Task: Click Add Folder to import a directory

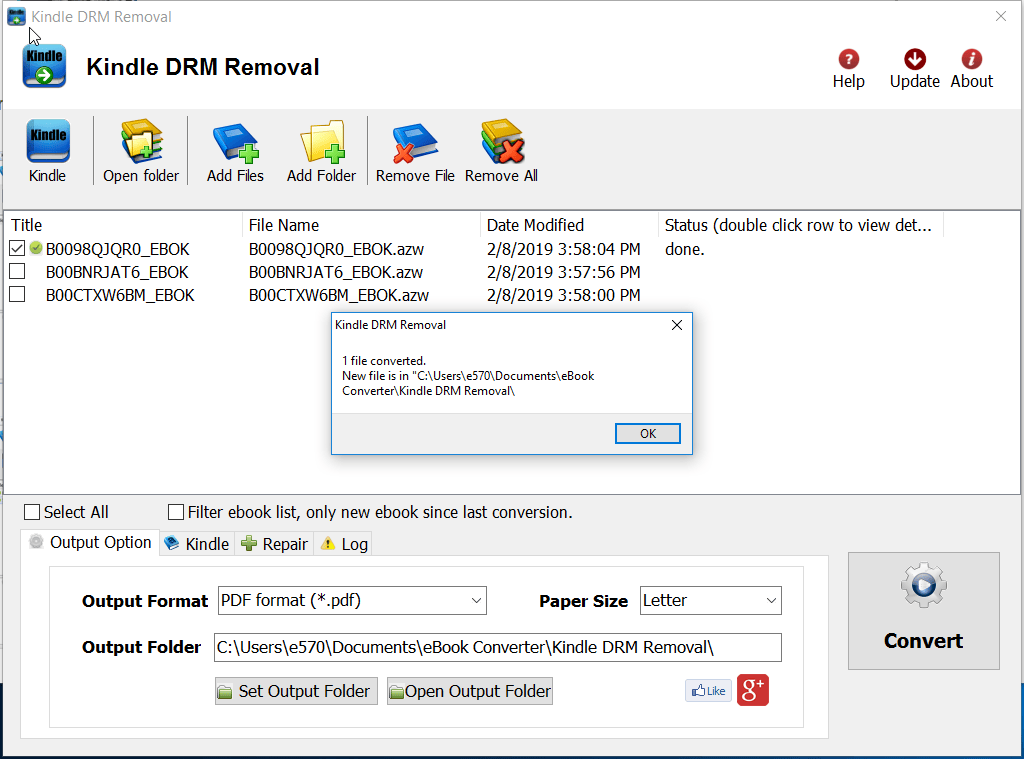Action: tap(321, 148)
